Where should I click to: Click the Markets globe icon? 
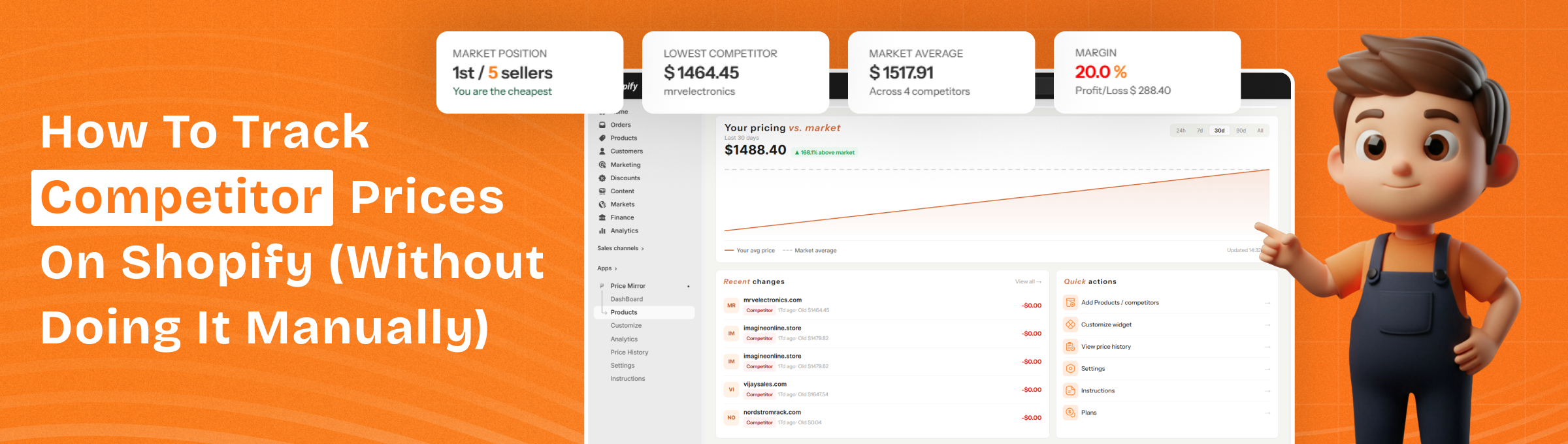pos(602,204)
